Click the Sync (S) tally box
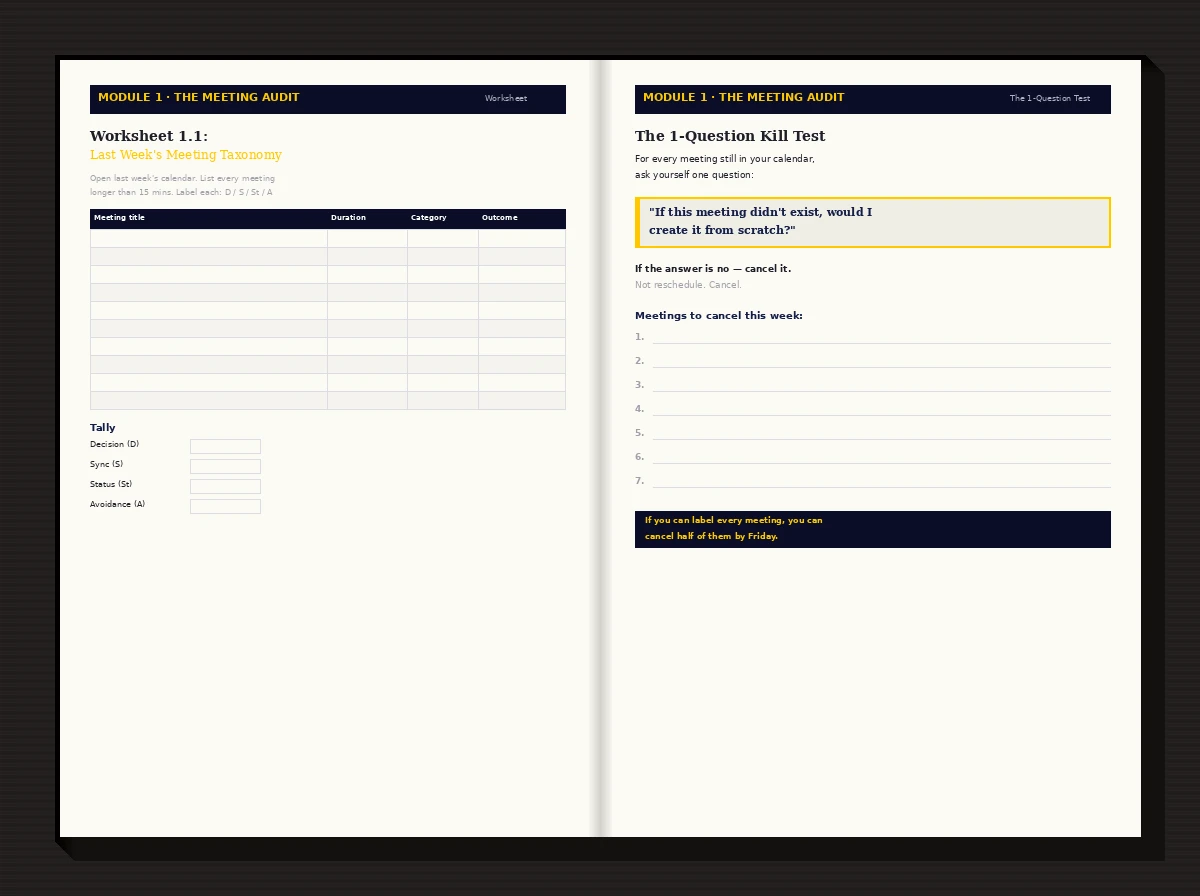Screen dimensions: 1200x896 click(225, 466)
